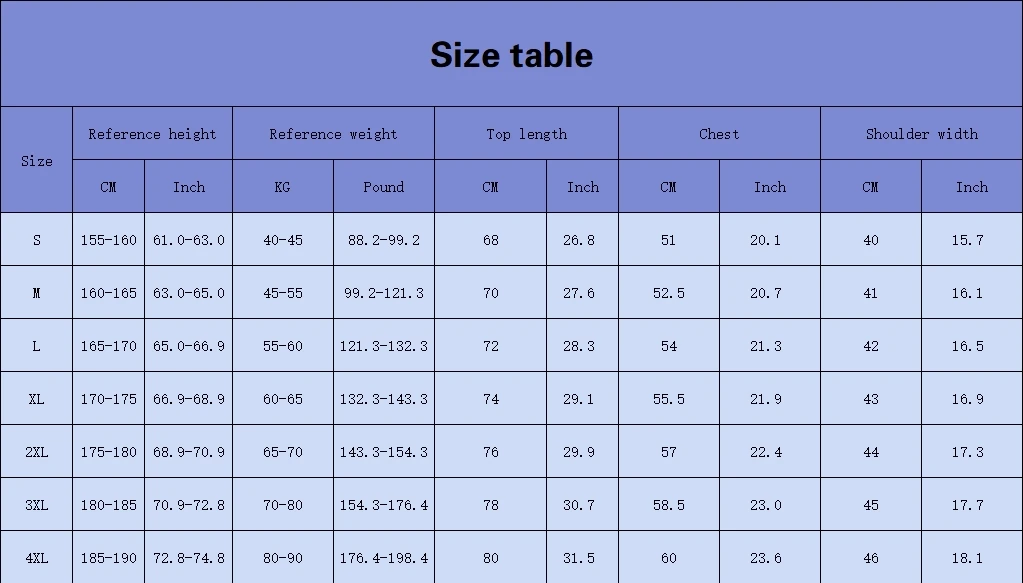Screen dimensions: 1023x583
Task: Click the 4XL size row label
Action: click(x=37, y=558)
